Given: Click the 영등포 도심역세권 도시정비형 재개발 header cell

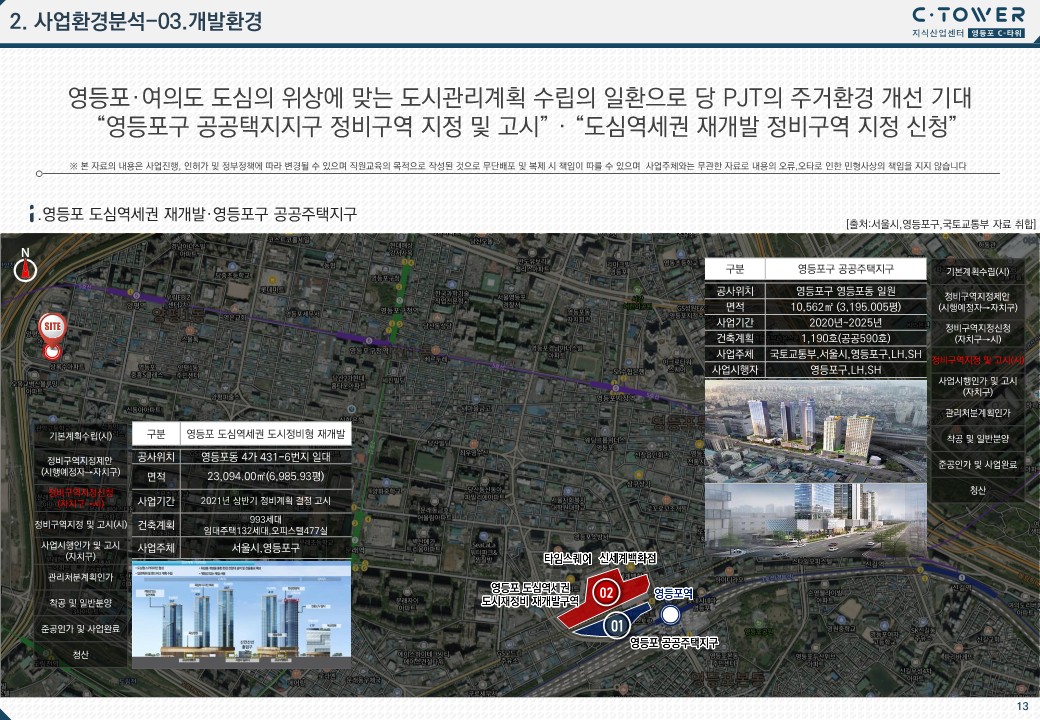Looking at the screenshot, I should tap(264, 435).
